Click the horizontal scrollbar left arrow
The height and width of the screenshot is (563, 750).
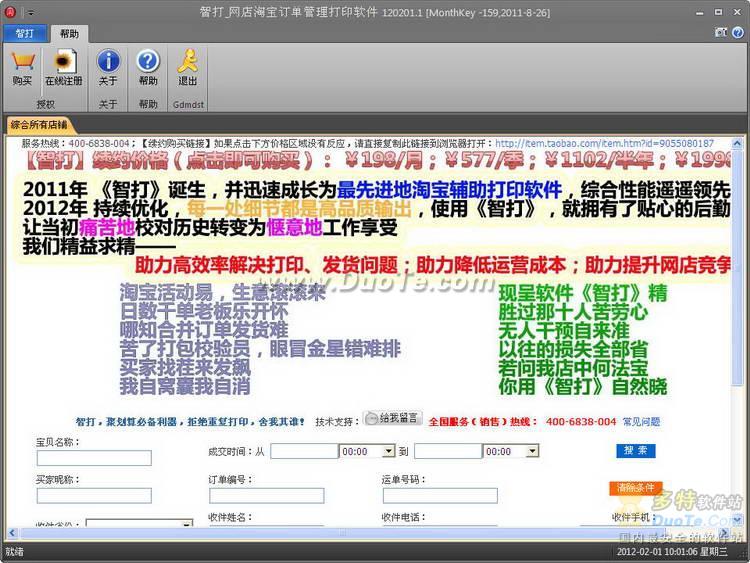[12, 532]
